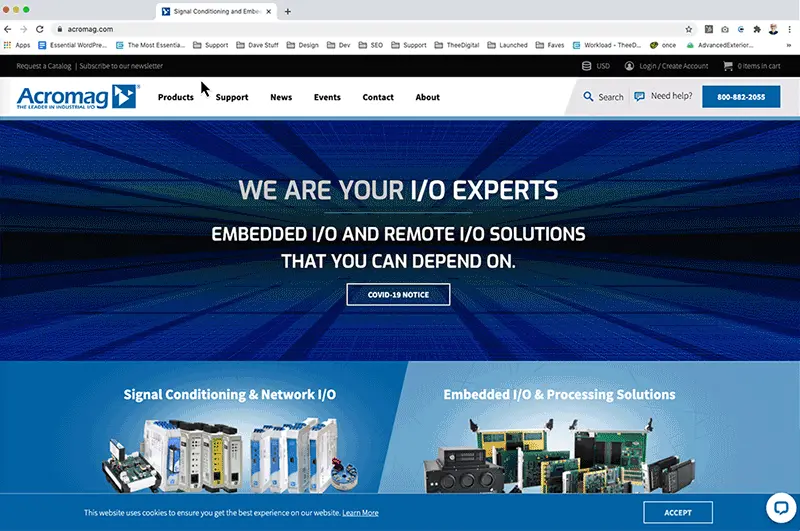This screenshot has height=531, width=800.
Task: Open the AdvancedExterior bookmark
Action: (x=720, y=45)
